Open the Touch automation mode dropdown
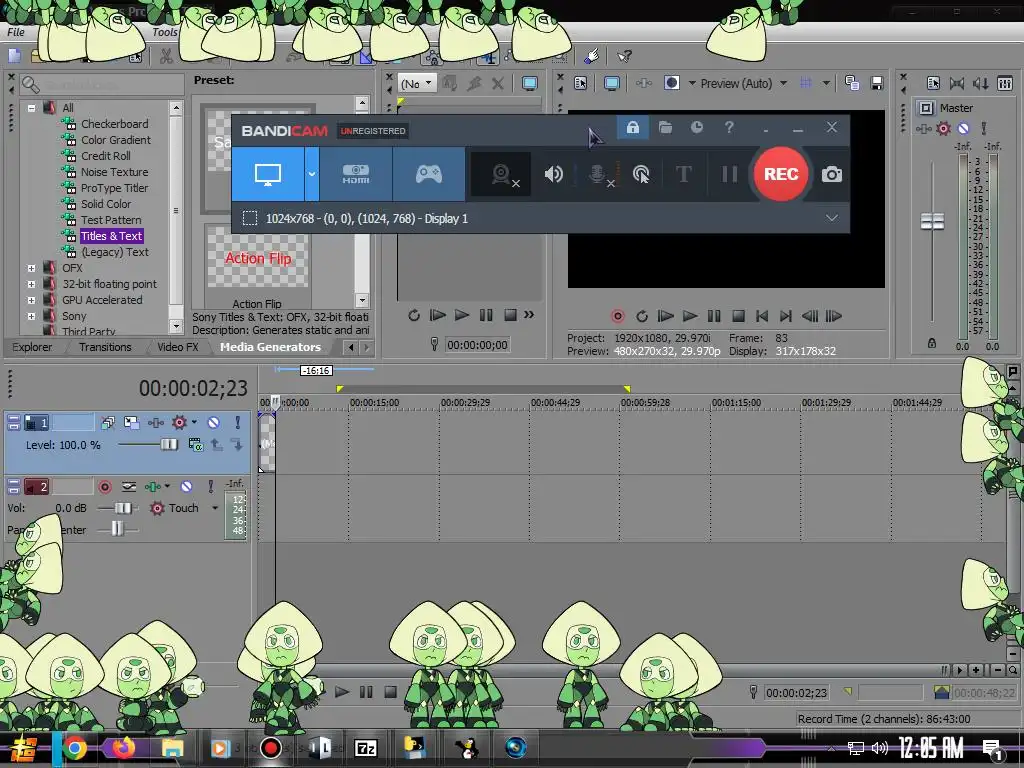 coord(215,508)
